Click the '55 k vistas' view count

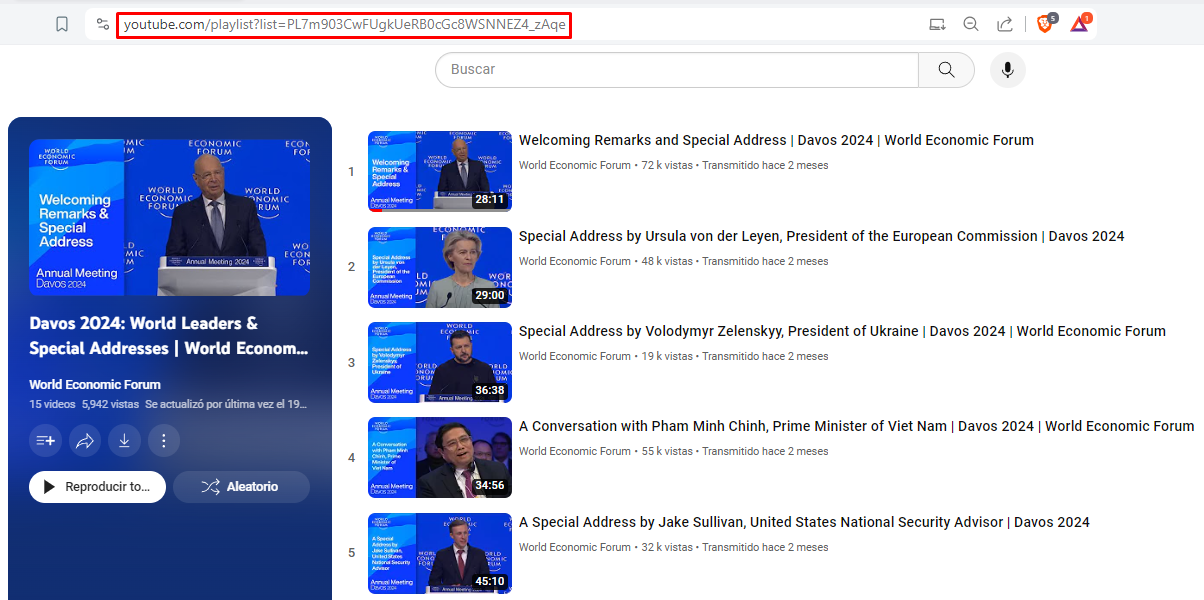pyautogui.click(x=667, y=452)
